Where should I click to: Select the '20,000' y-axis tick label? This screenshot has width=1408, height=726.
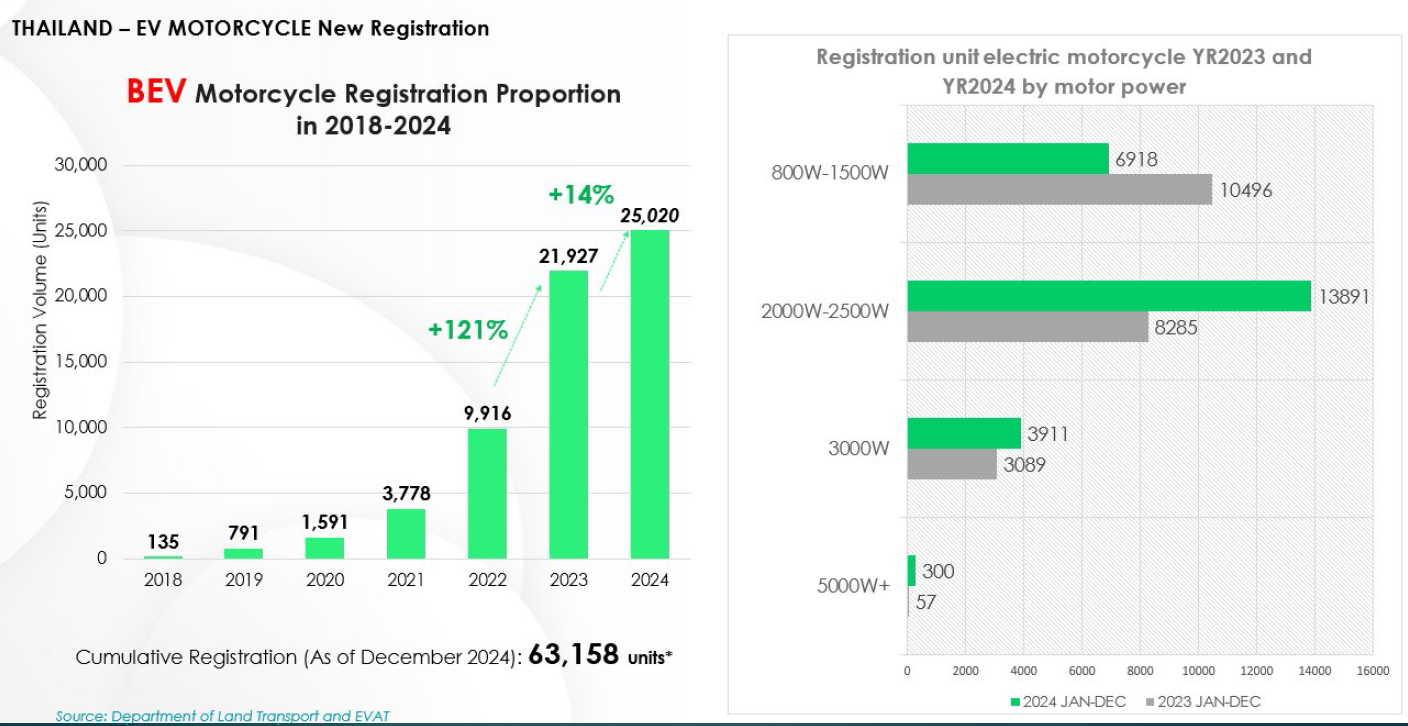(x=80, y=296)
